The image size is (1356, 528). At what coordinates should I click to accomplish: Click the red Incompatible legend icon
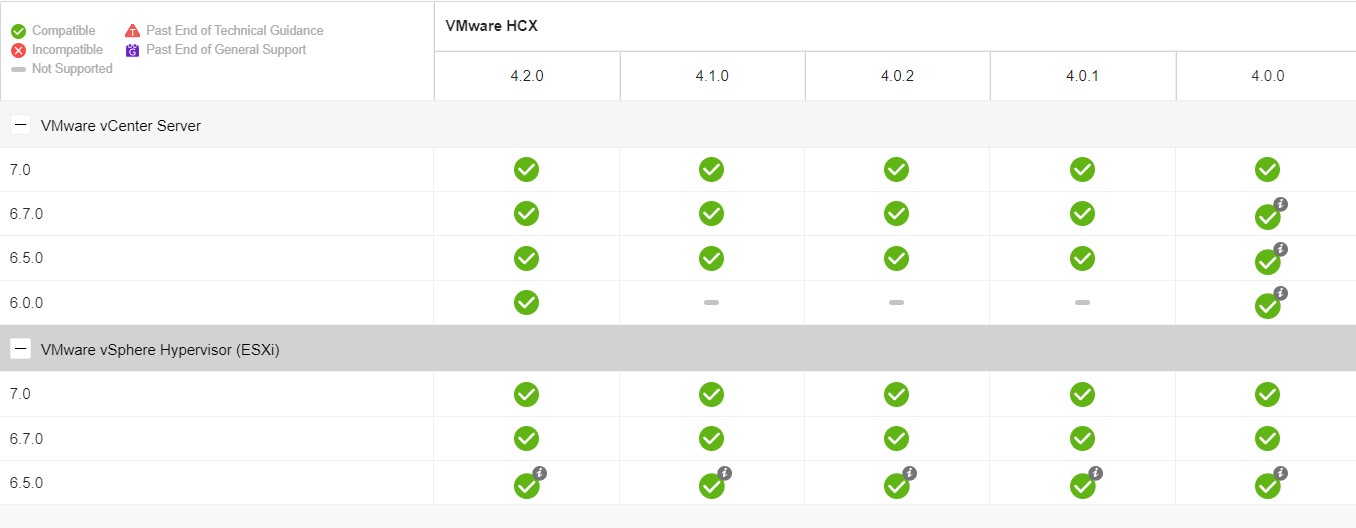[19, 50]
